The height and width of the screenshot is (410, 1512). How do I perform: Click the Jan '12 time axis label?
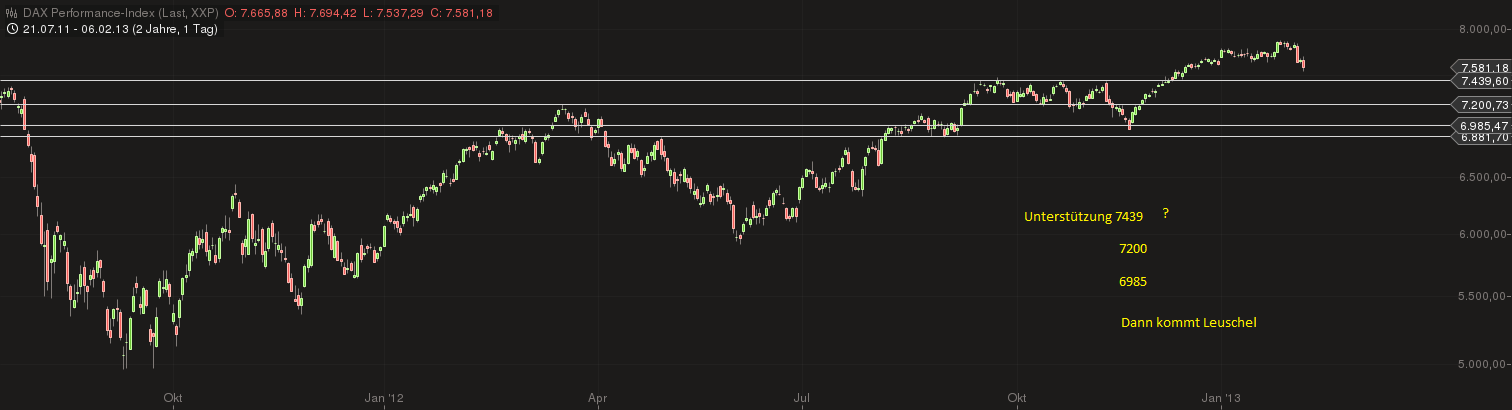(383, 397)
